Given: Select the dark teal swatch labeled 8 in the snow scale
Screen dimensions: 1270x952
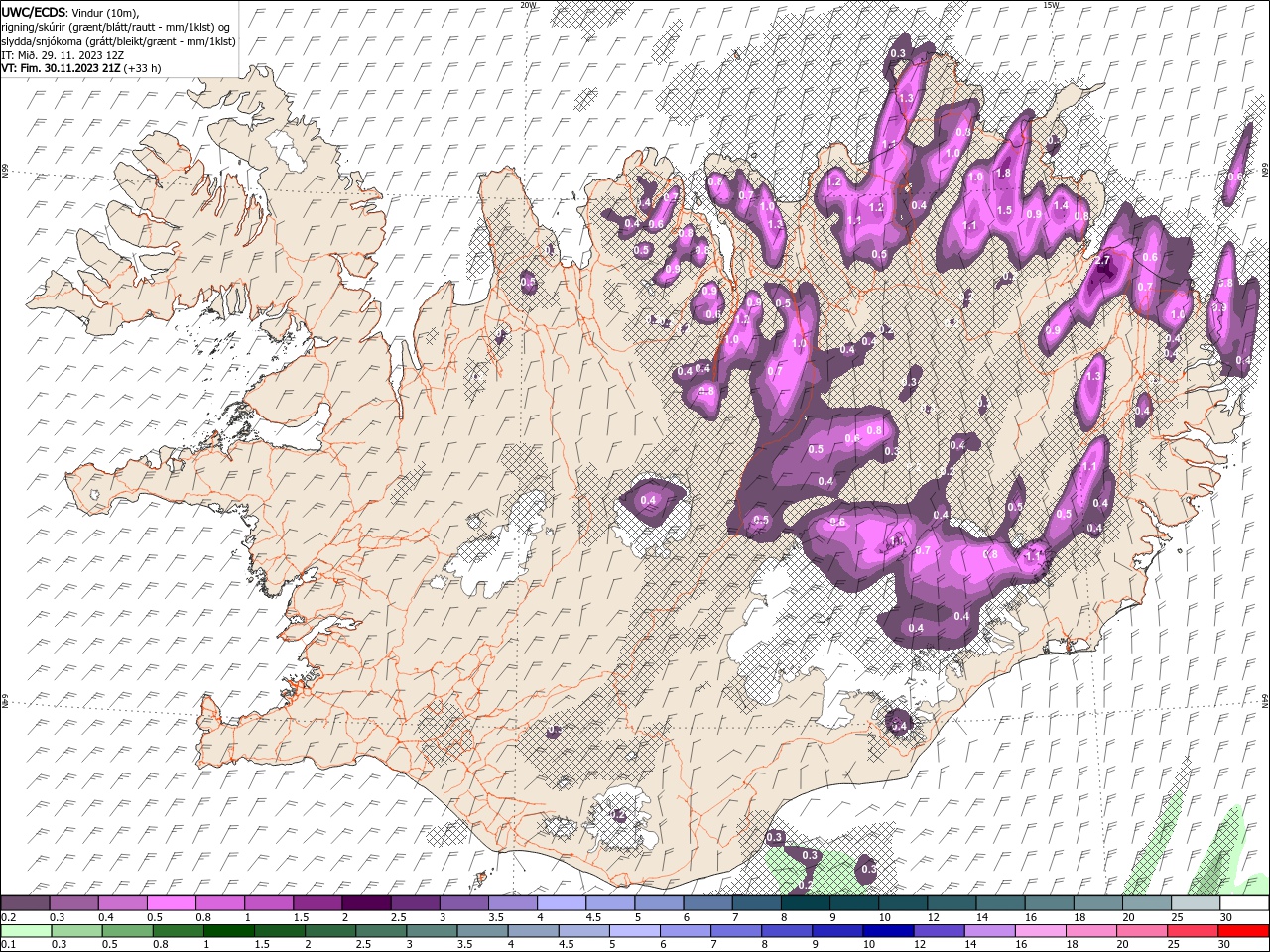Looking at the screenshot, I should [x=805, y=903].
